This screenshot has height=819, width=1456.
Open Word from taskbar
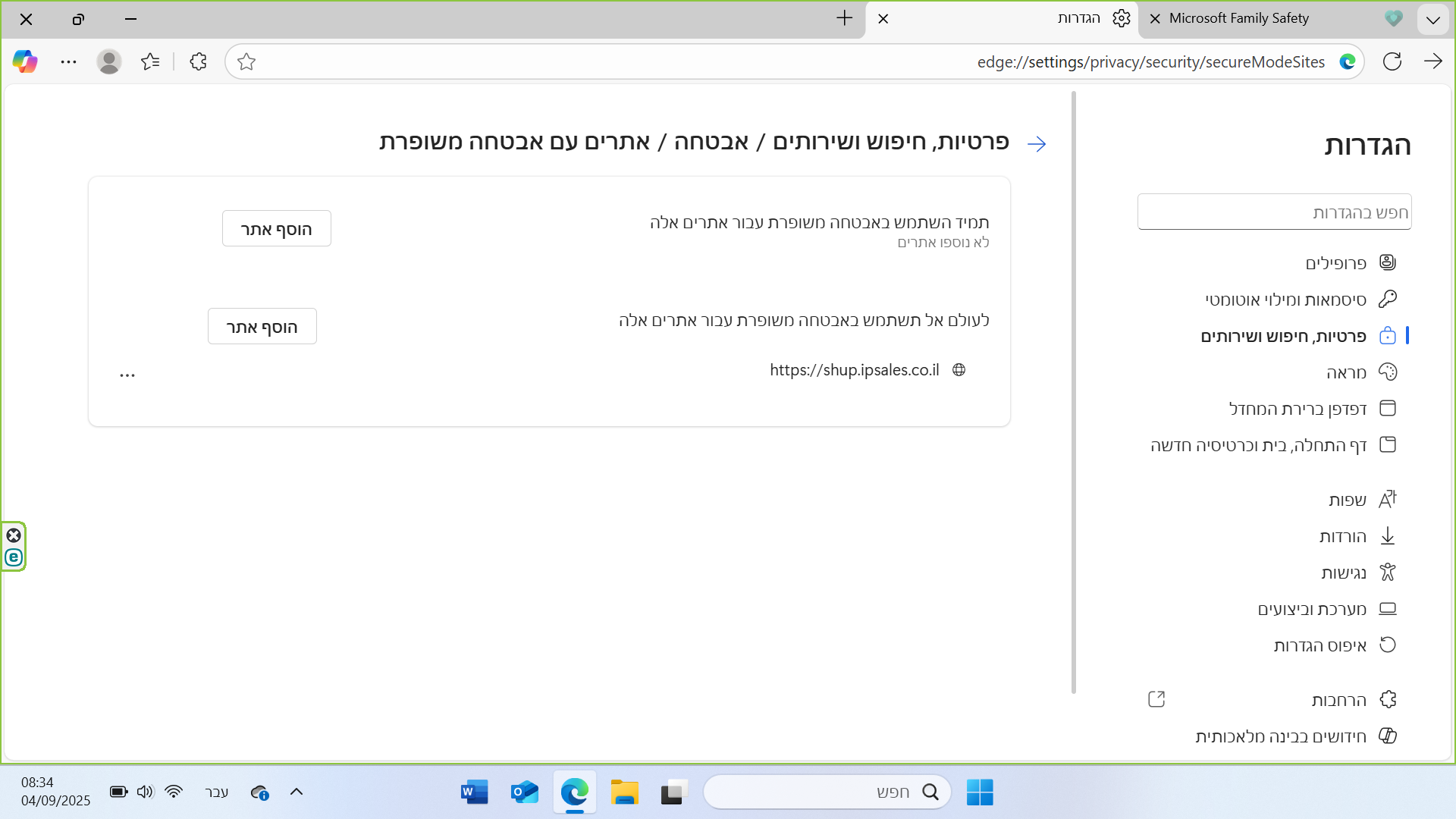[475, 792]
